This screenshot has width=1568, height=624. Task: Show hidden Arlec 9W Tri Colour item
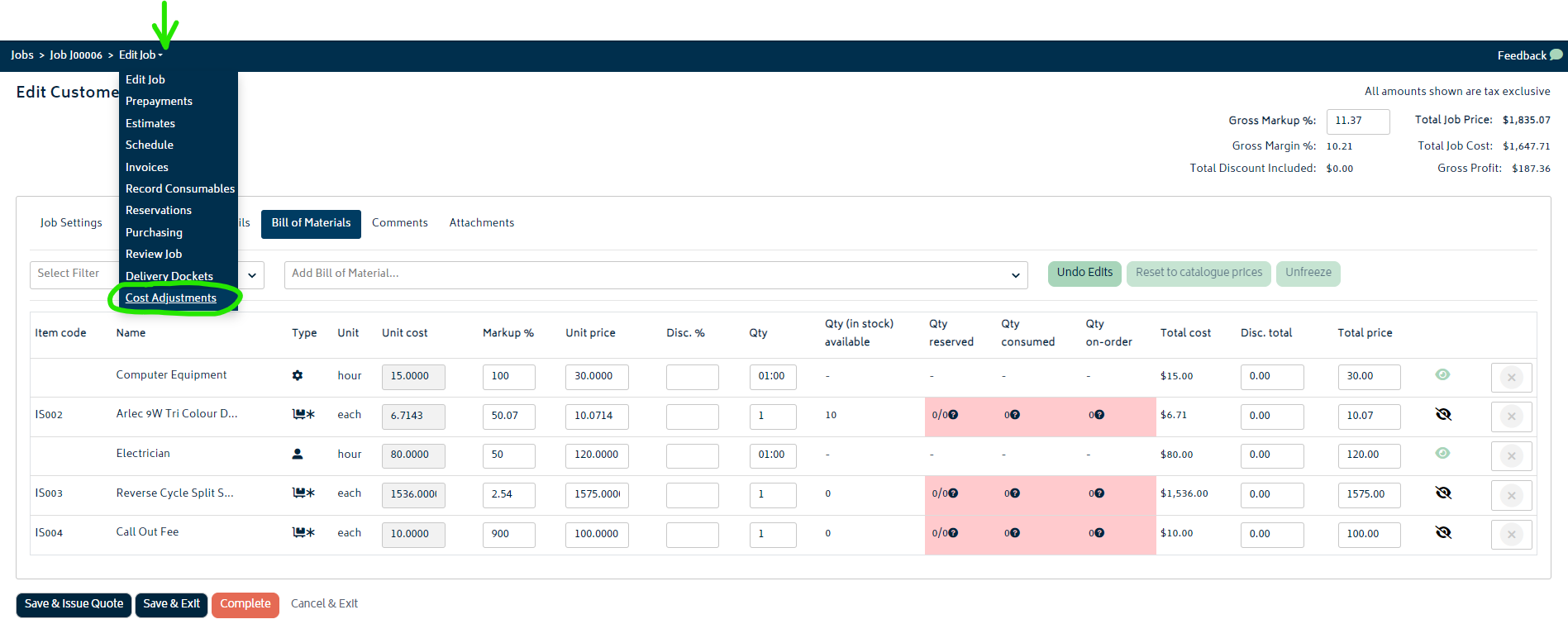1443,414
